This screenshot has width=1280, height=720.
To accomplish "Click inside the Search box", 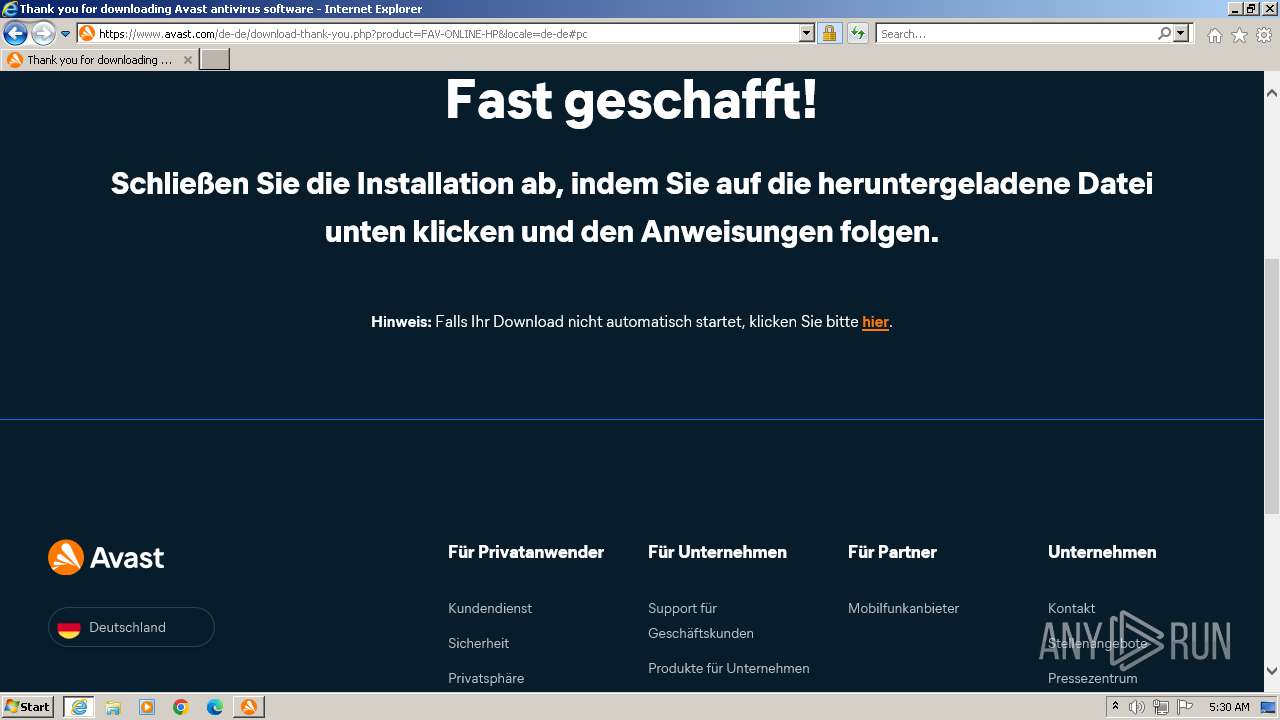I will point(1016,33).
